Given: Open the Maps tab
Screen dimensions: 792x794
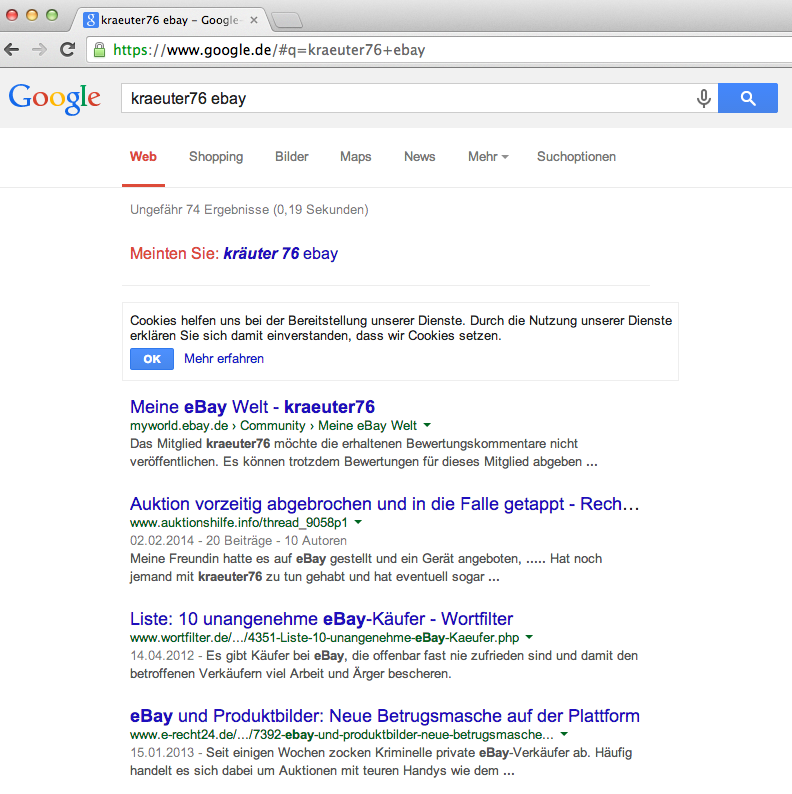Looking at the screenshot, I should [355, 157].
